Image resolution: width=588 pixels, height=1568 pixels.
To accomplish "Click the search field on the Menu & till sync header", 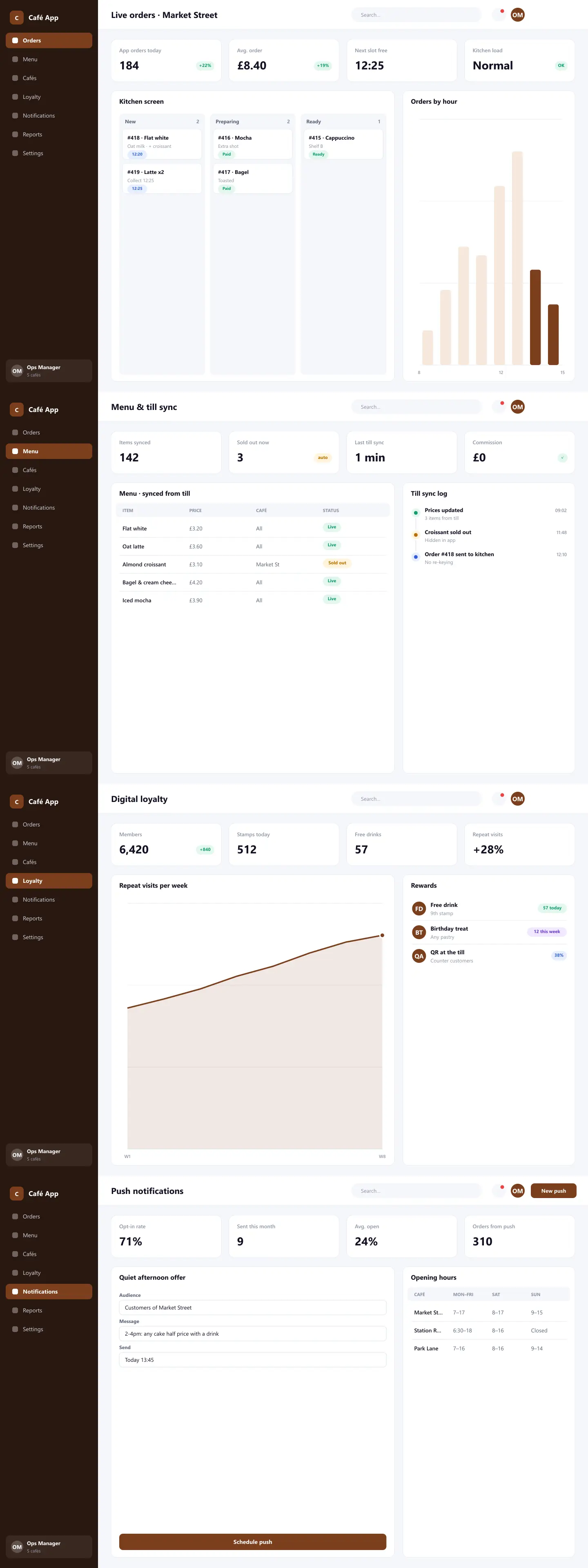I will point(416,407).
